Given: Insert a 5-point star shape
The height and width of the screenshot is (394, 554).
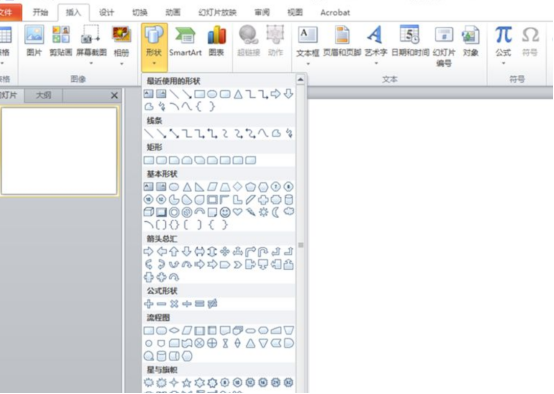Looking at the screenshot, I should pyautogui.click(x=187, y=383).
